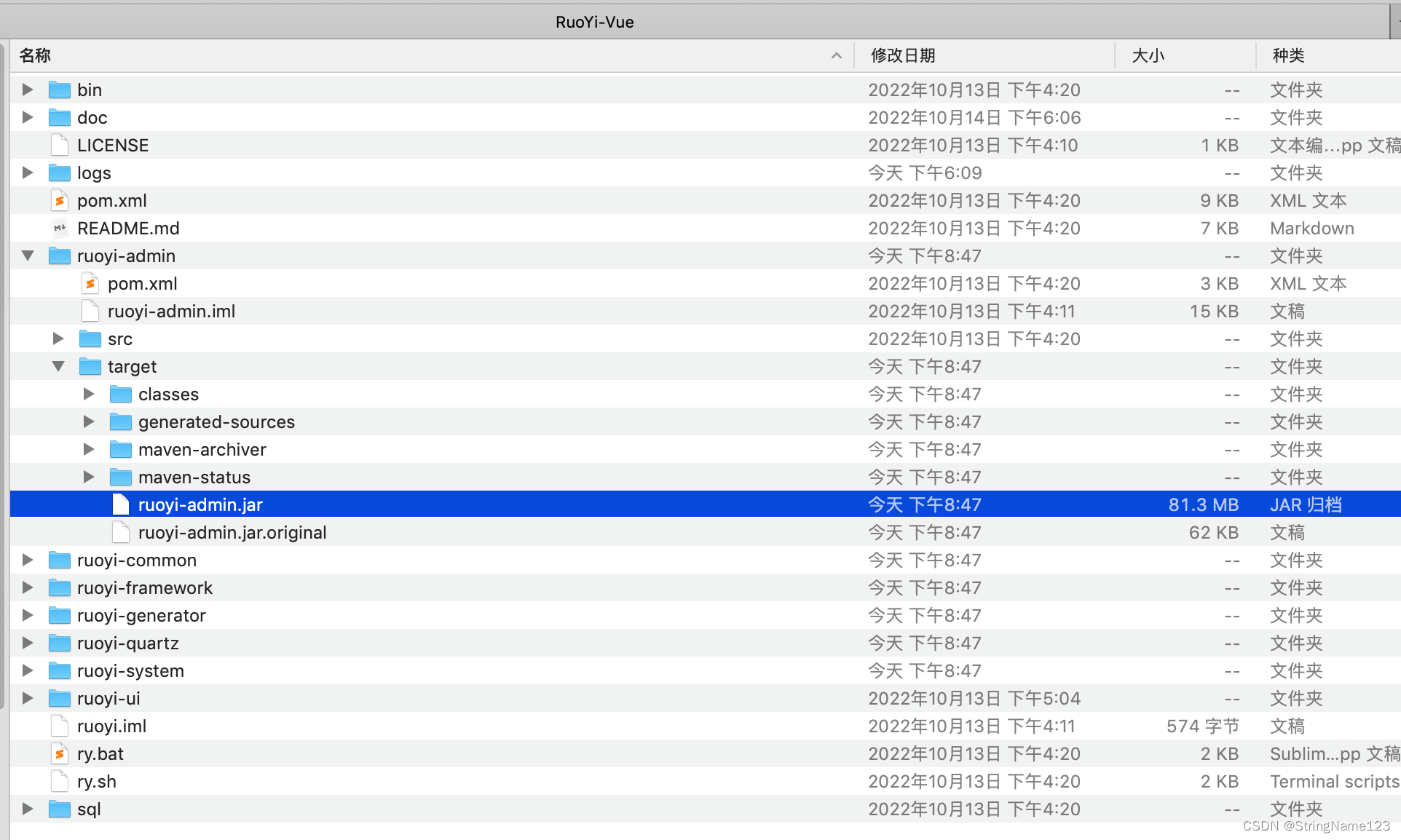Viewport: 1401px width, 840px height.
Task: Click the ruoyi-admin.iml file icon
Action: coord(90,311)
